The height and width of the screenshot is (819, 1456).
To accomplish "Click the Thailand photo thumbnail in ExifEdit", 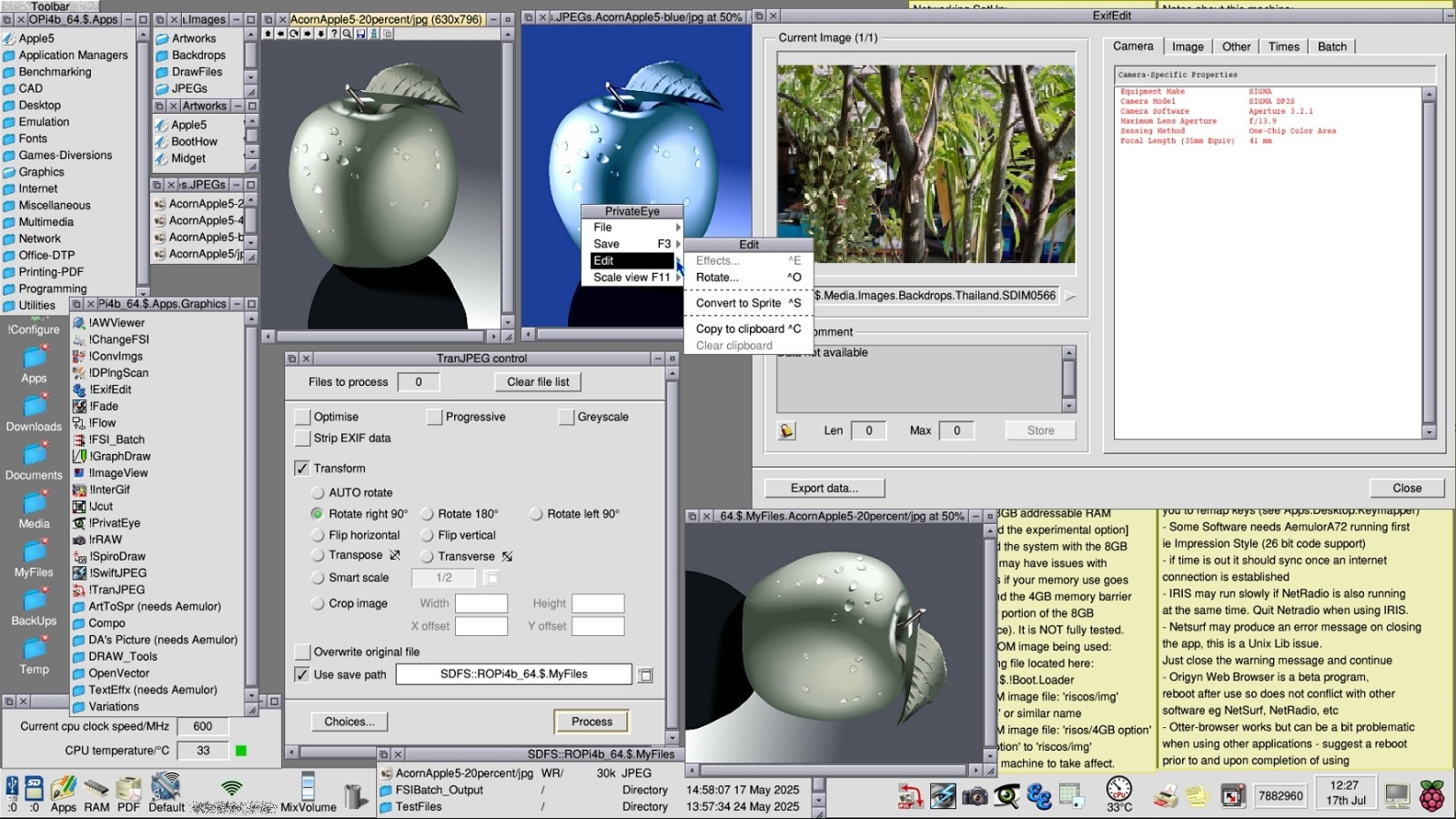I will (925, 164).
